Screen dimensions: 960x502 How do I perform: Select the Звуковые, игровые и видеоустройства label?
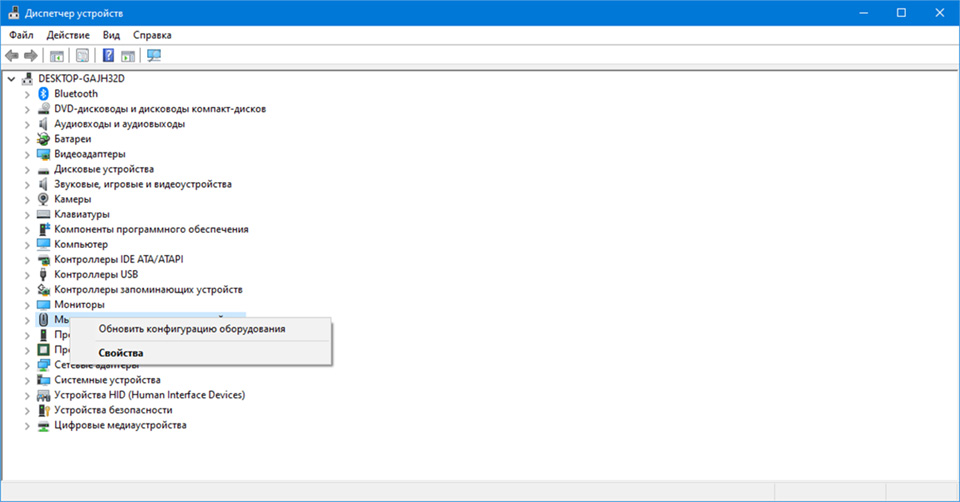coord(143,184)
